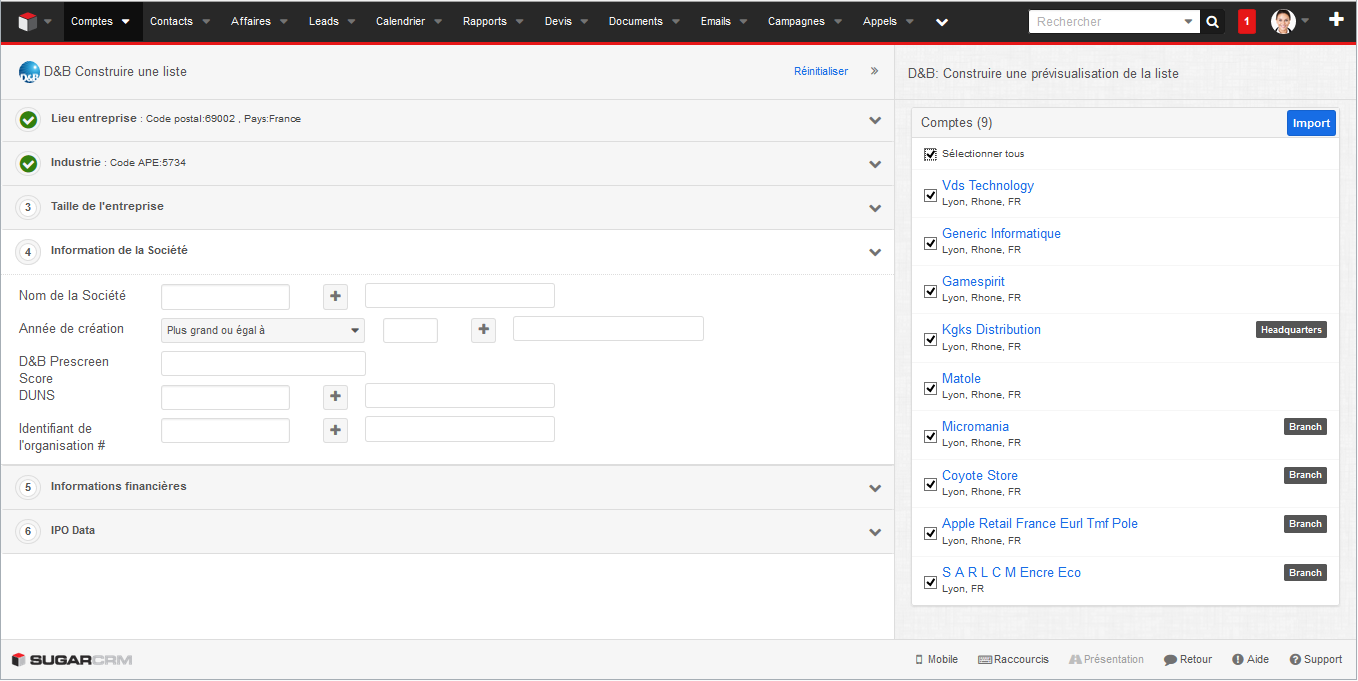
Task: Uncheck the Micromania account checkbox
Action: click(930, 436)
